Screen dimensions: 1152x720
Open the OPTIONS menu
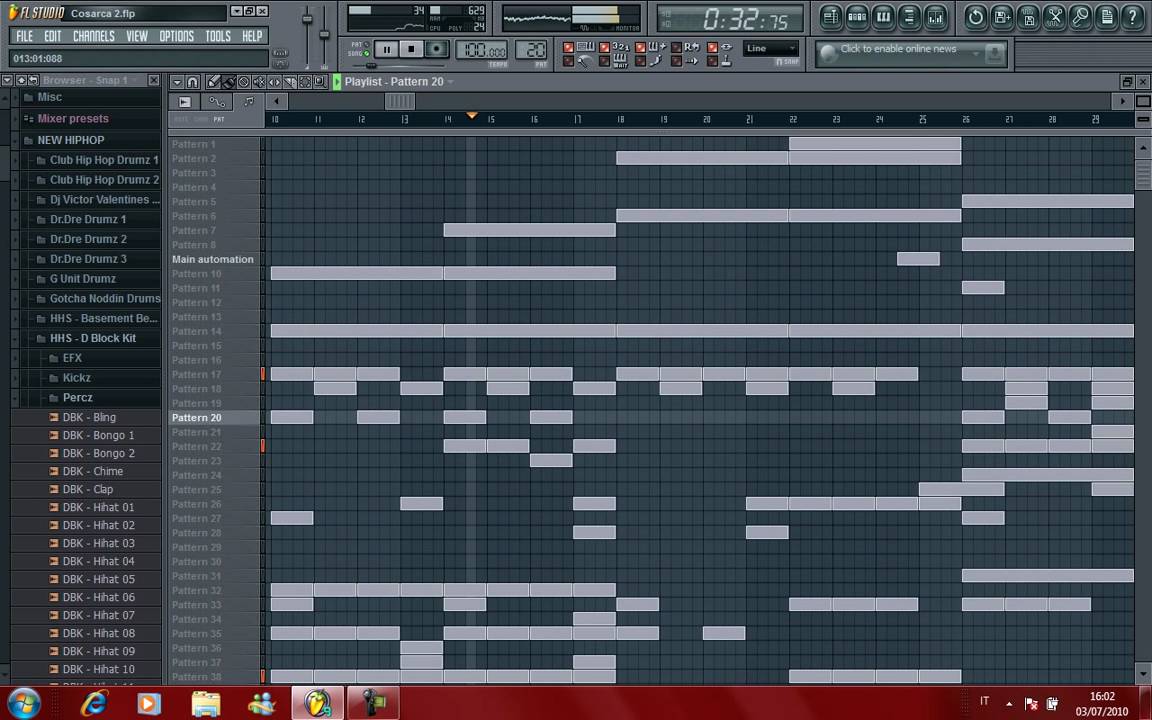(176, 36)
